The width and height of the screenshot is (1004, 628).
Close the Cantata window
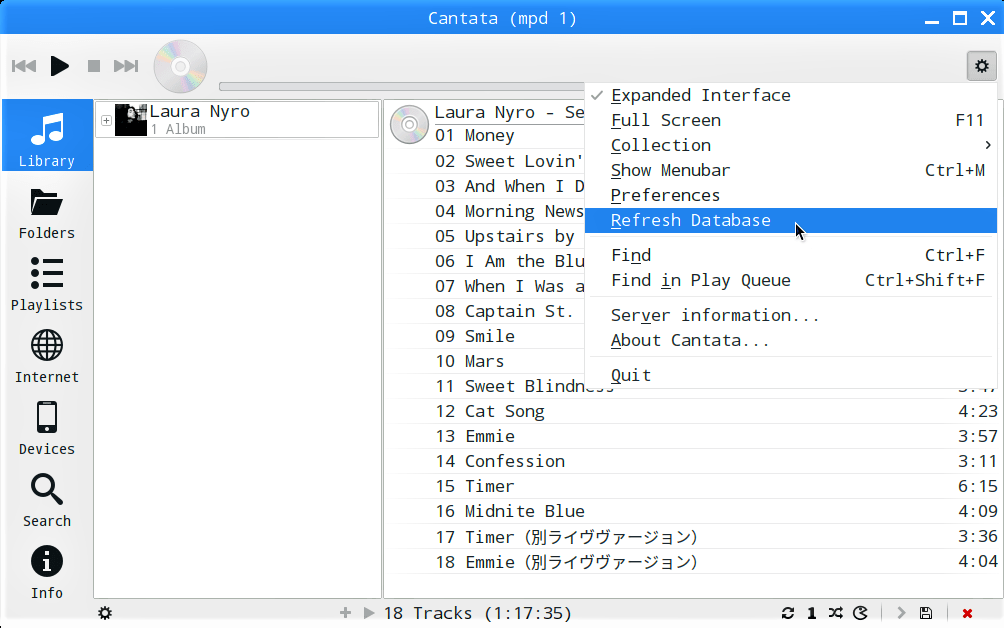(988, 18)
